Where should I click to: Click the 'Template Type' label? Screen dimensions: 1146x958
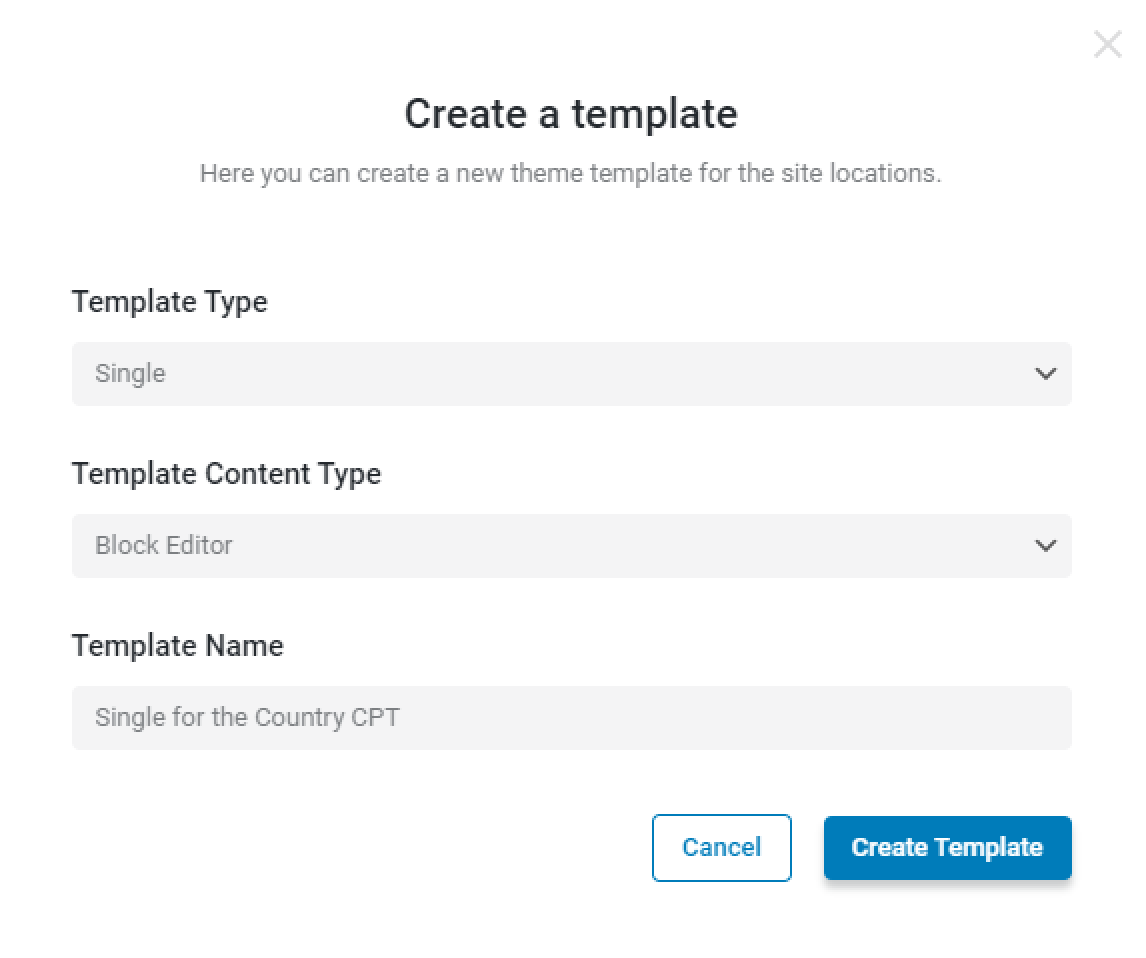(170, 302)
